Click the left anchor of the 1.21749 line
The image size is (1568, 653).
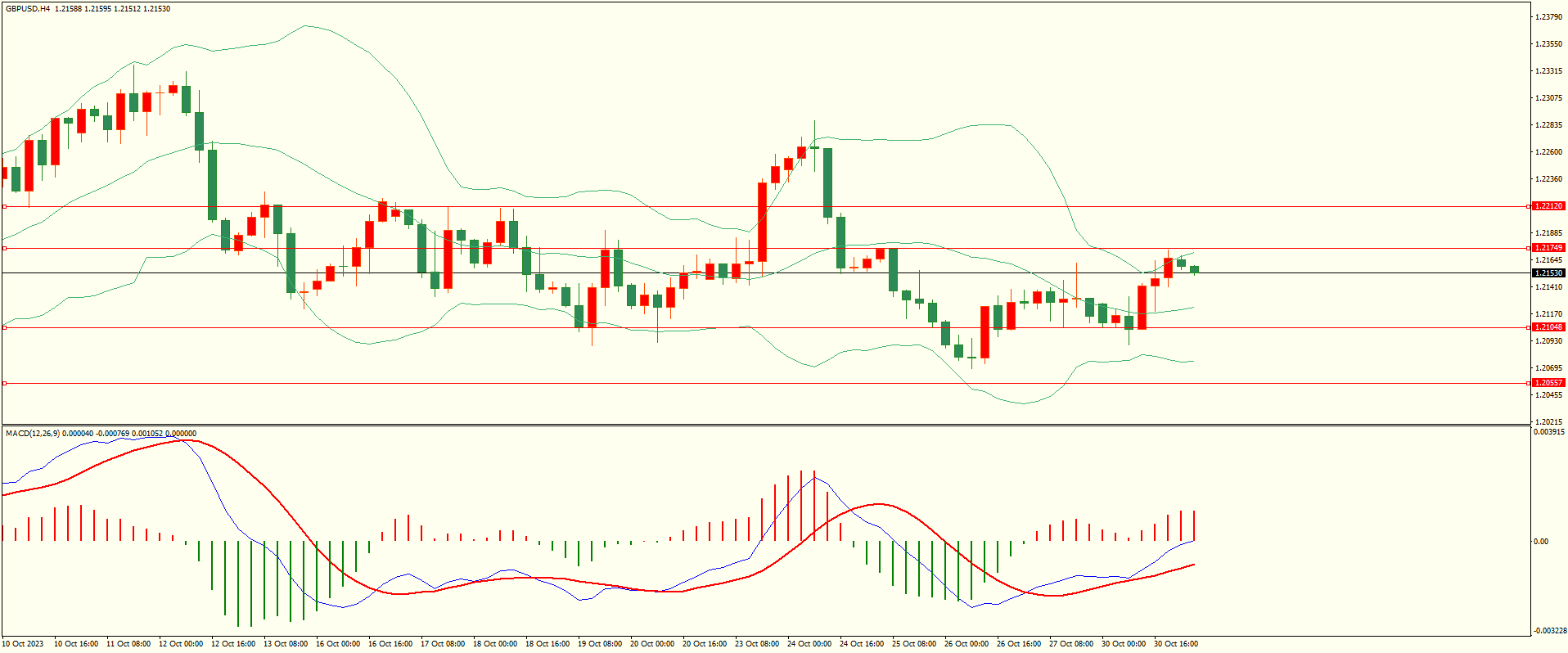(x=4, y=248)
